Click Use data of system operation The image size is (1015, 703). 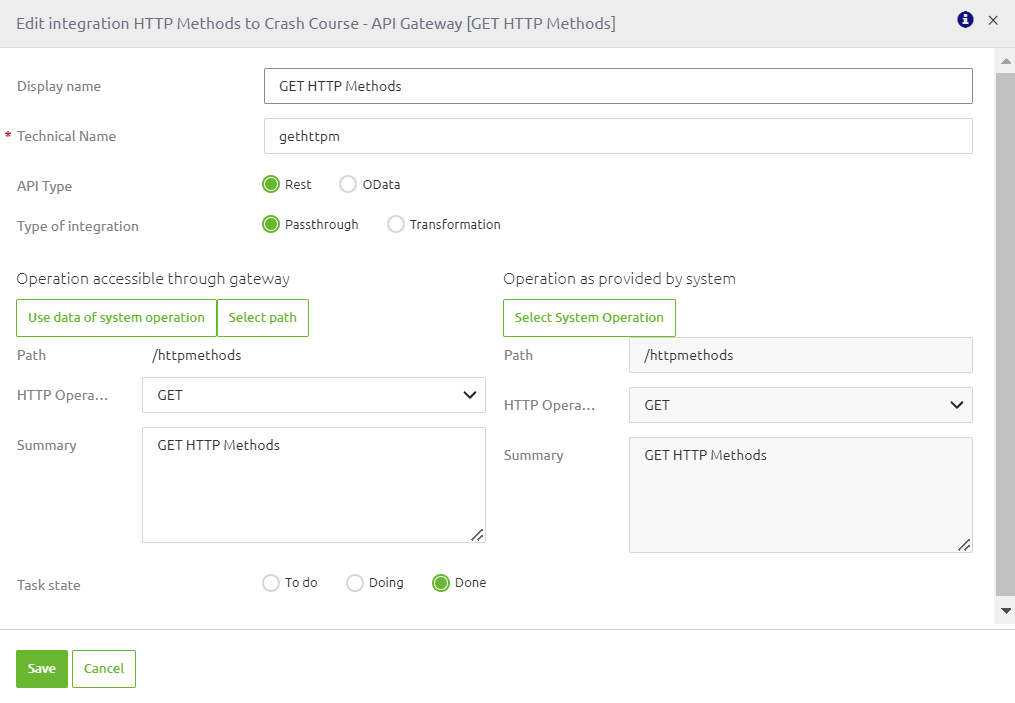116,317
